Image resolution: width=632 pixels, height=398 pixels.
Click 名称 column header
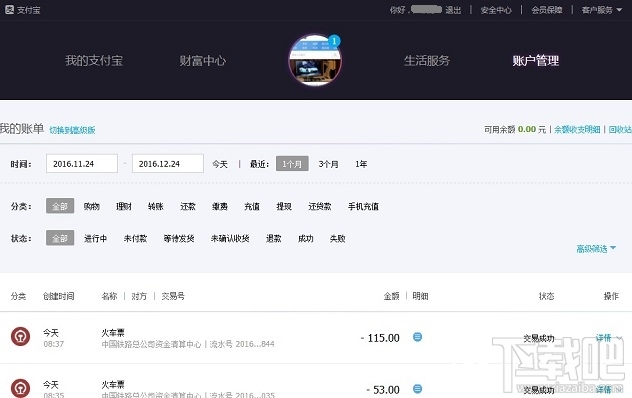click(x=109, y=296)
